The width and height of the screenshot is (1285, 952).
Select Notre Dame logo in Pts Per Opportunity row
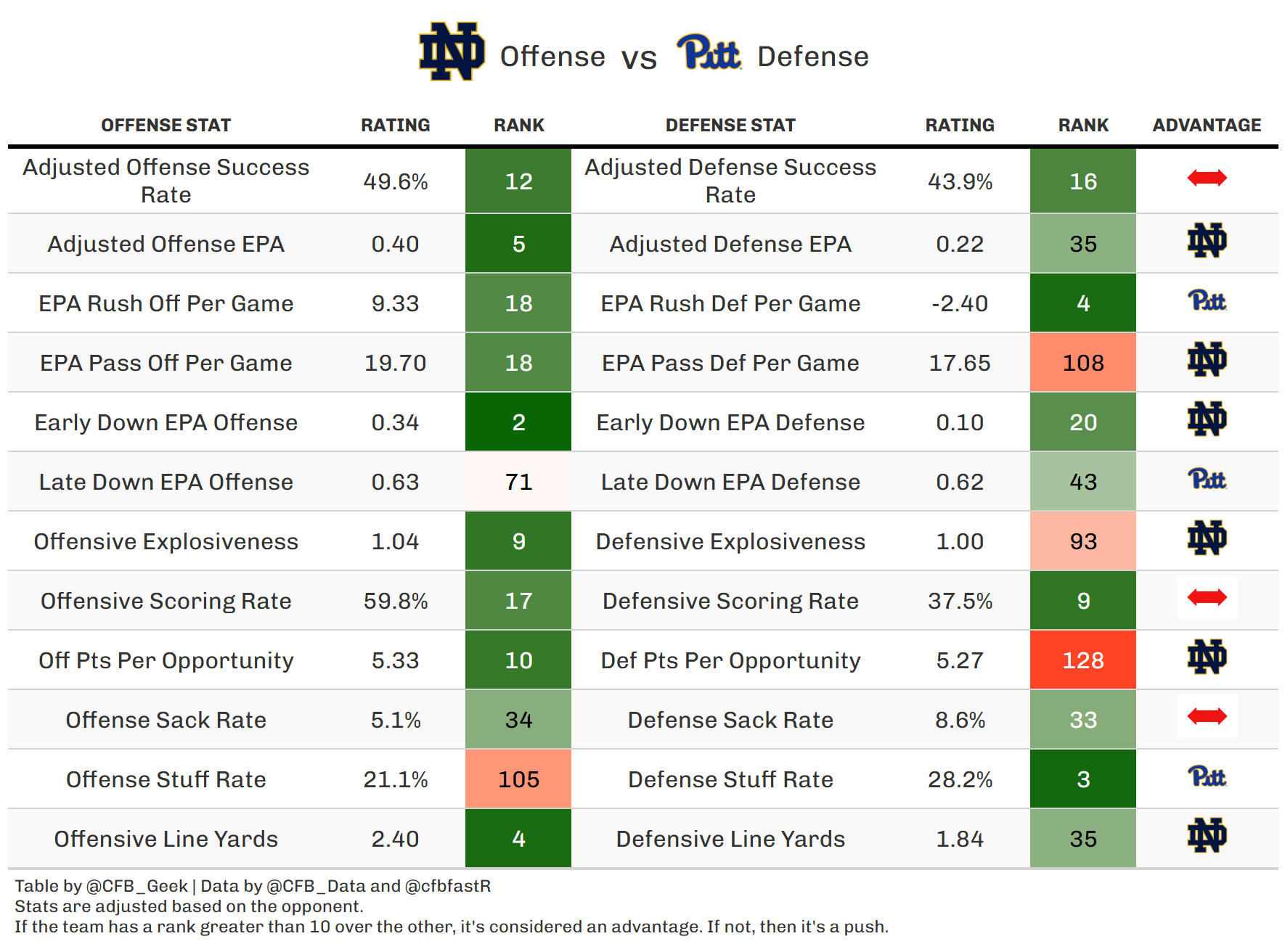point(1207,657)
